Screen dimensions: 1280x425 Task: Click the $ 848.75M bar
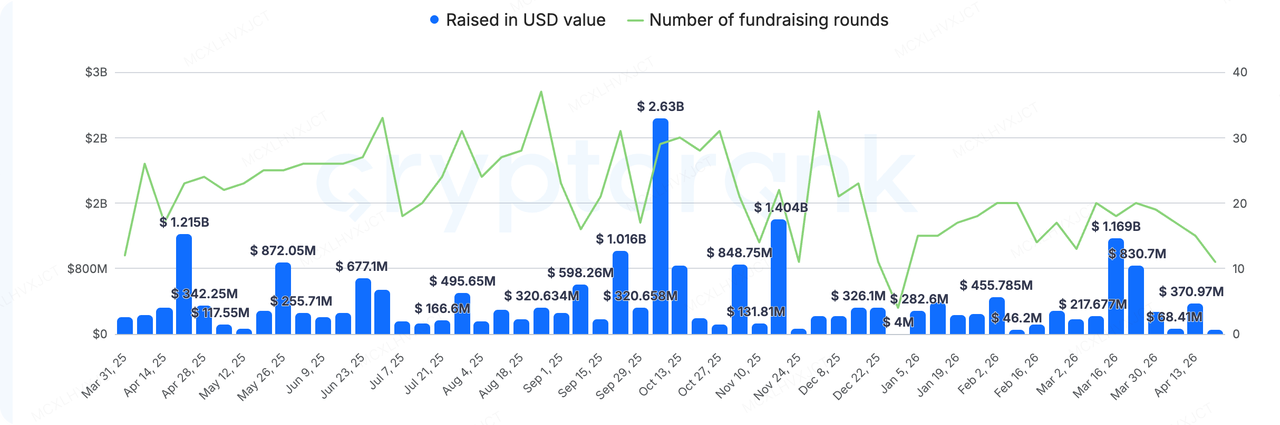[739, 299]
